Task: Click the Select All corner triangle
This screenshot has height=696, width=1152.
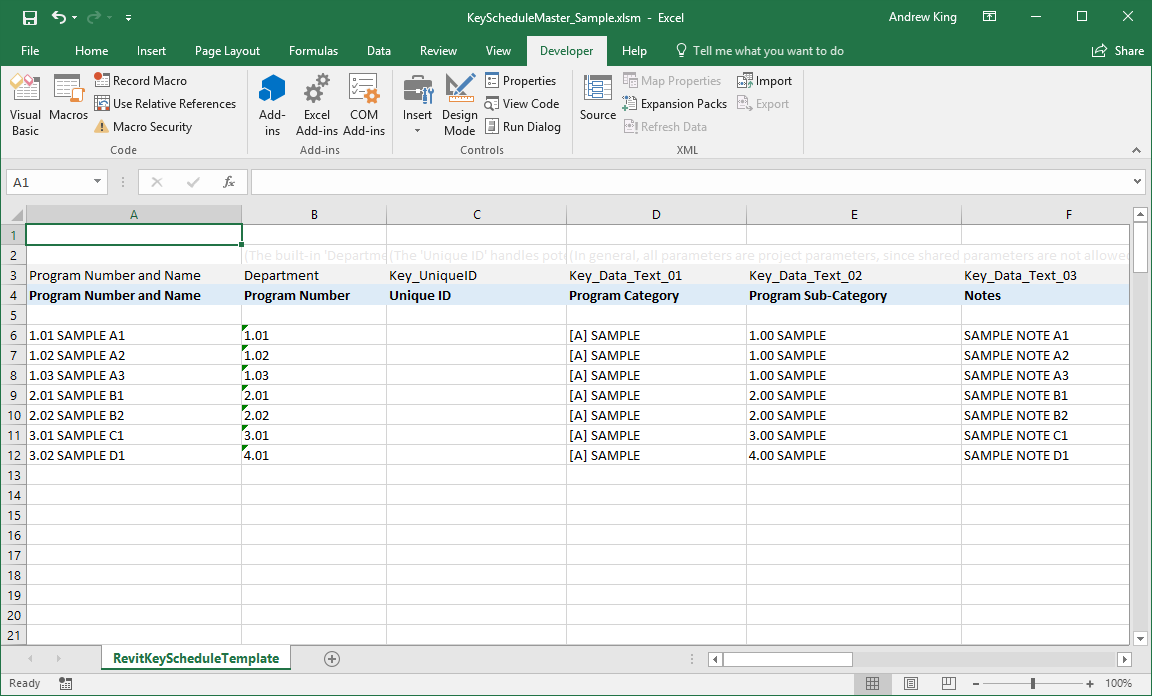Action: pos(15,215)
